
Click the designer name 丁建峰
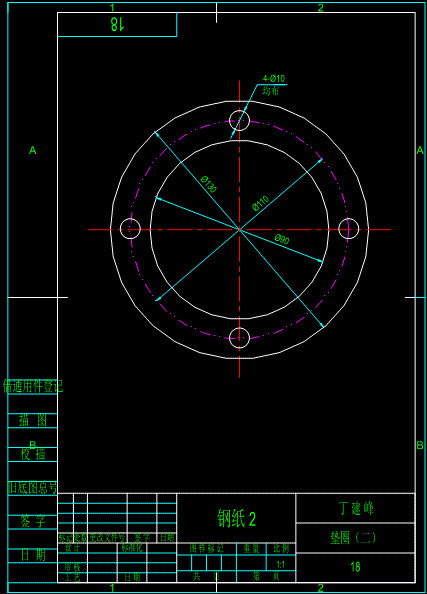(x=356, y=508)
